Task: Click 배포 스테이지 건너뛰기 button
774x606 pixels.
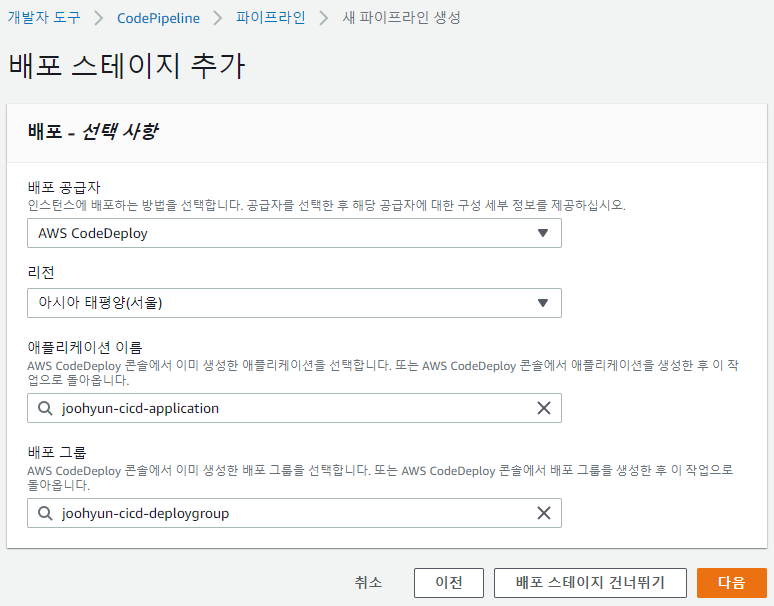Action: [x=590, y=583]
